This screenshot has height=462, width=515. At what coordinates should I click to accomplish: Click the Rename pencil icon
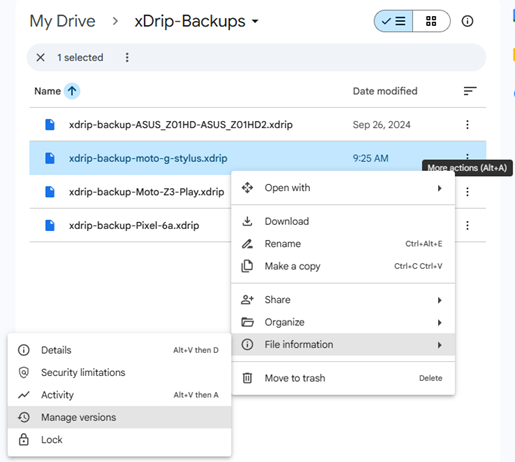pyautogui.click(x=247, y=244)
